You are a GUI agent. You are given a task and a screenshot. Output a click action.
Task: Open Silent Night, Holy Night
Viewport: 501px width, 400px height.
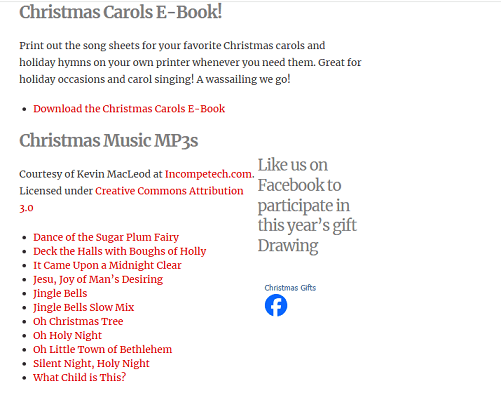91,363
